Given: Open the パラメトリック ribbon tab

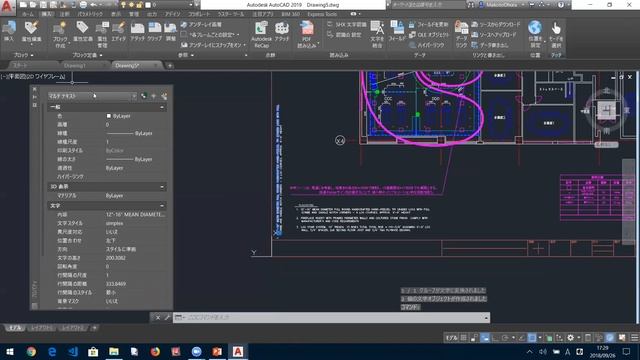Looking at the screenshot, I should coord(90,14).
